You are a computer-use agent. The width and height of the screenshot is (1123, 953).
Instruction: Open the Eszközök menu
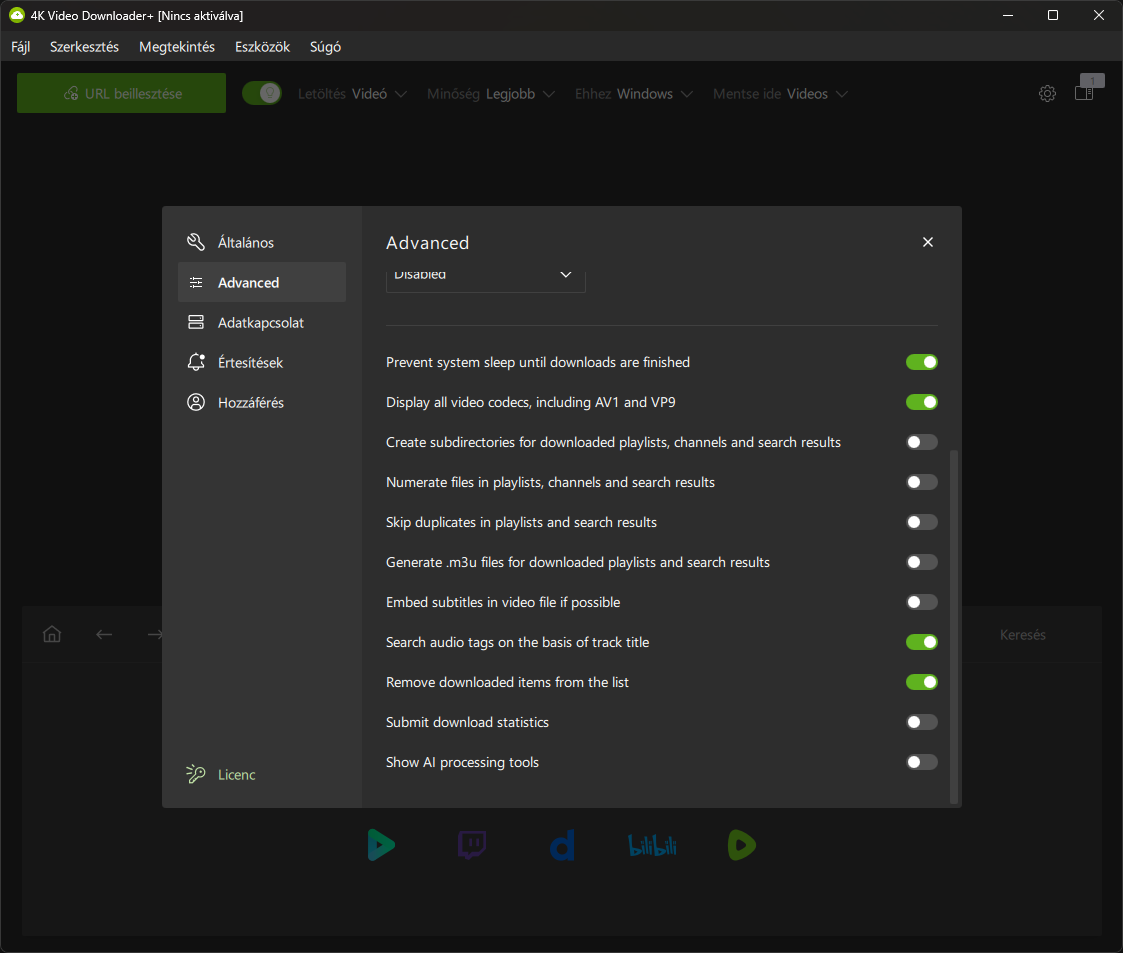(x=262, y=47)
